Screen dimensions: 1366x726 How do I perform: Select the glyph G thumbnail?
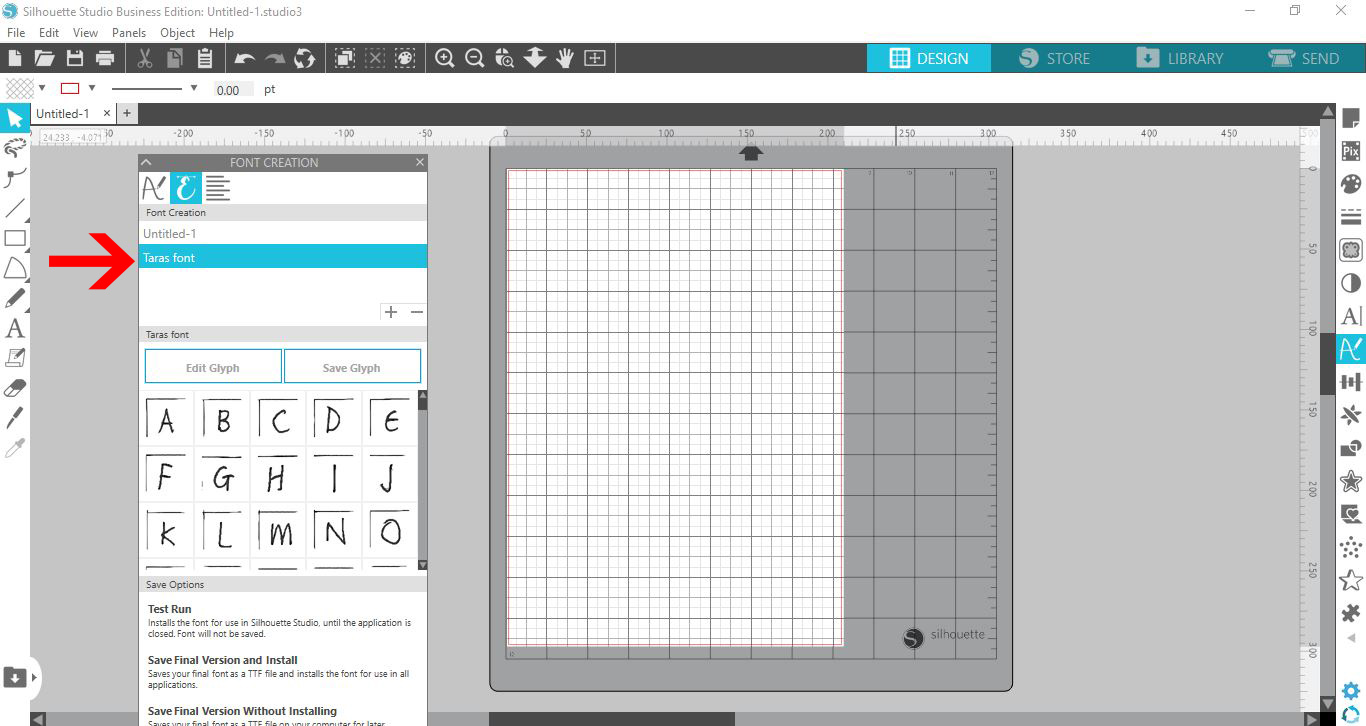pyautogui.click(x=223, y=476)
